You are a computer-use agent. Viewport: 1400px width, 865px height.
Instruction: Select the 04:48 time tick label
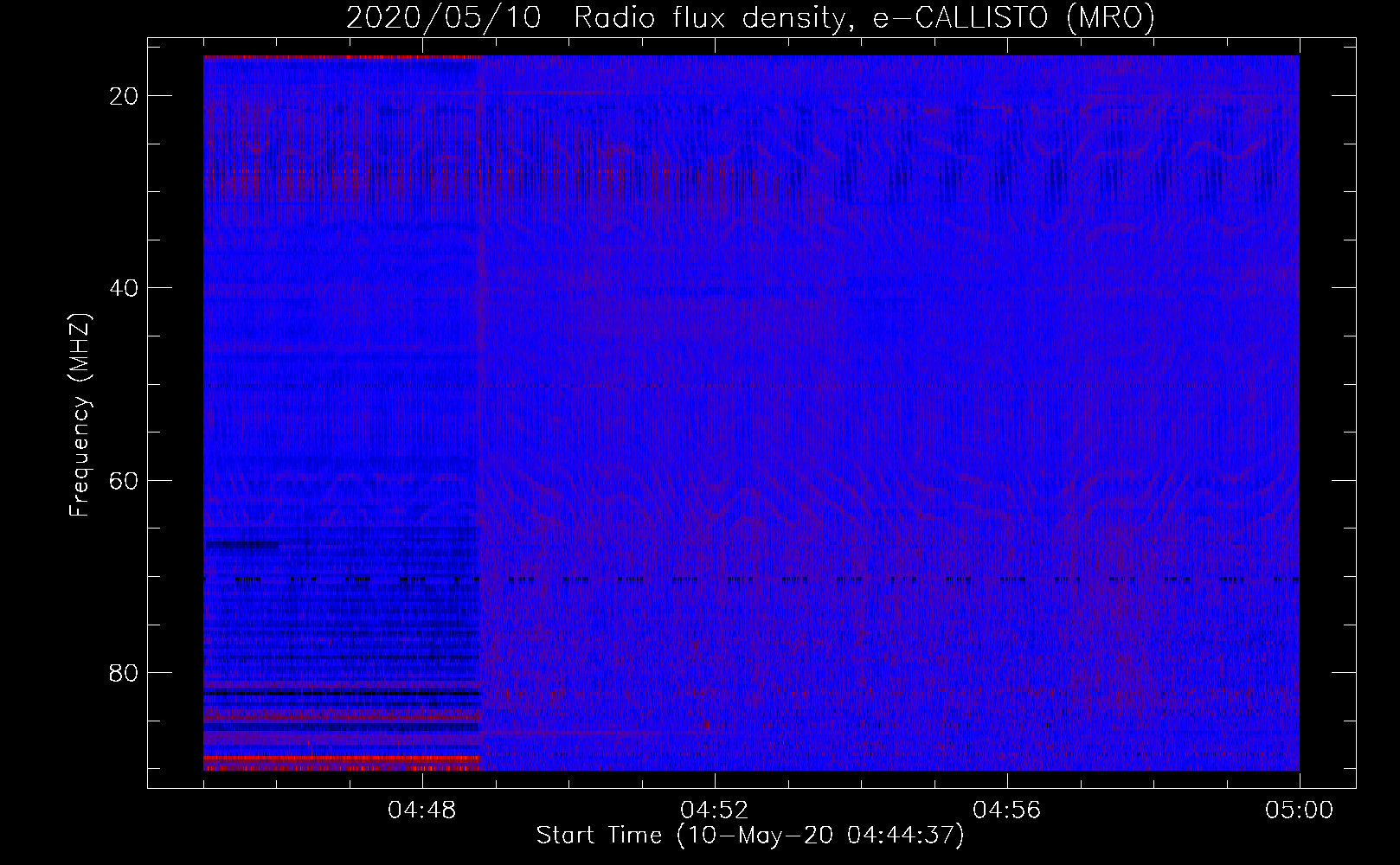tap(422, 811)
